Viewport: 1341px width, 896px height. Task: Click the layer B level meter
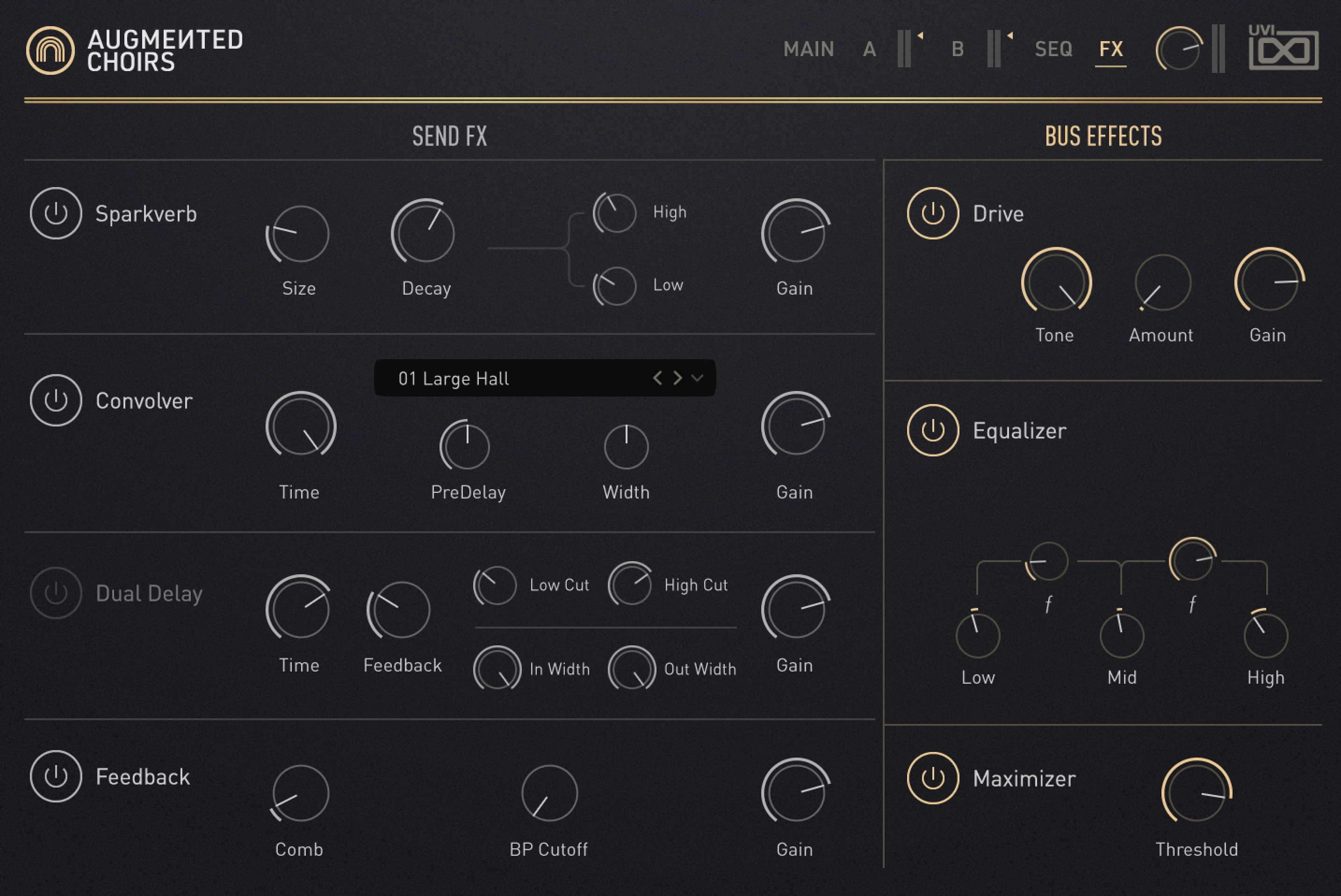click(x=994, y=49)
